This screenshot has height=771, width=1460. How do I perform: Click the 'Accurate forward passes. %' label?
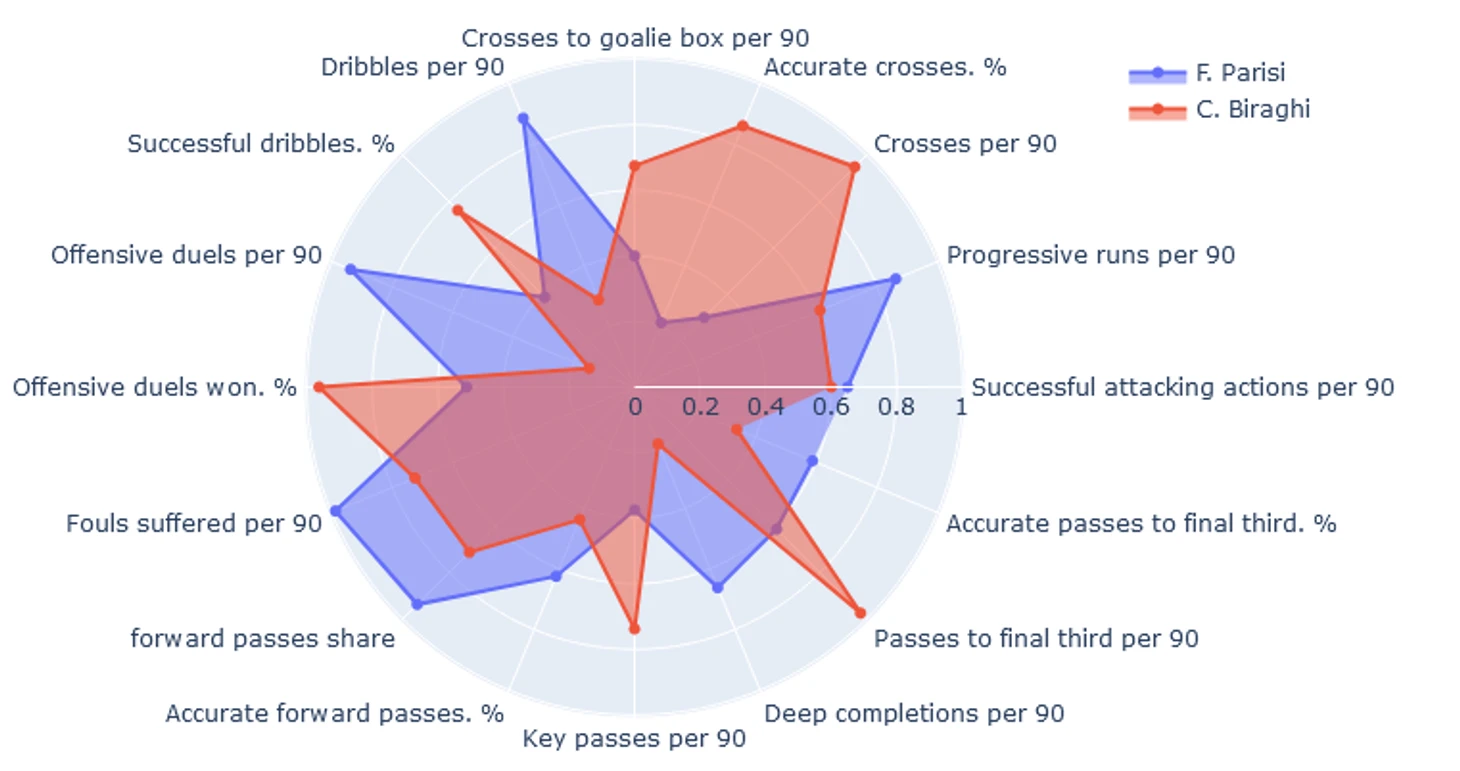334,714
